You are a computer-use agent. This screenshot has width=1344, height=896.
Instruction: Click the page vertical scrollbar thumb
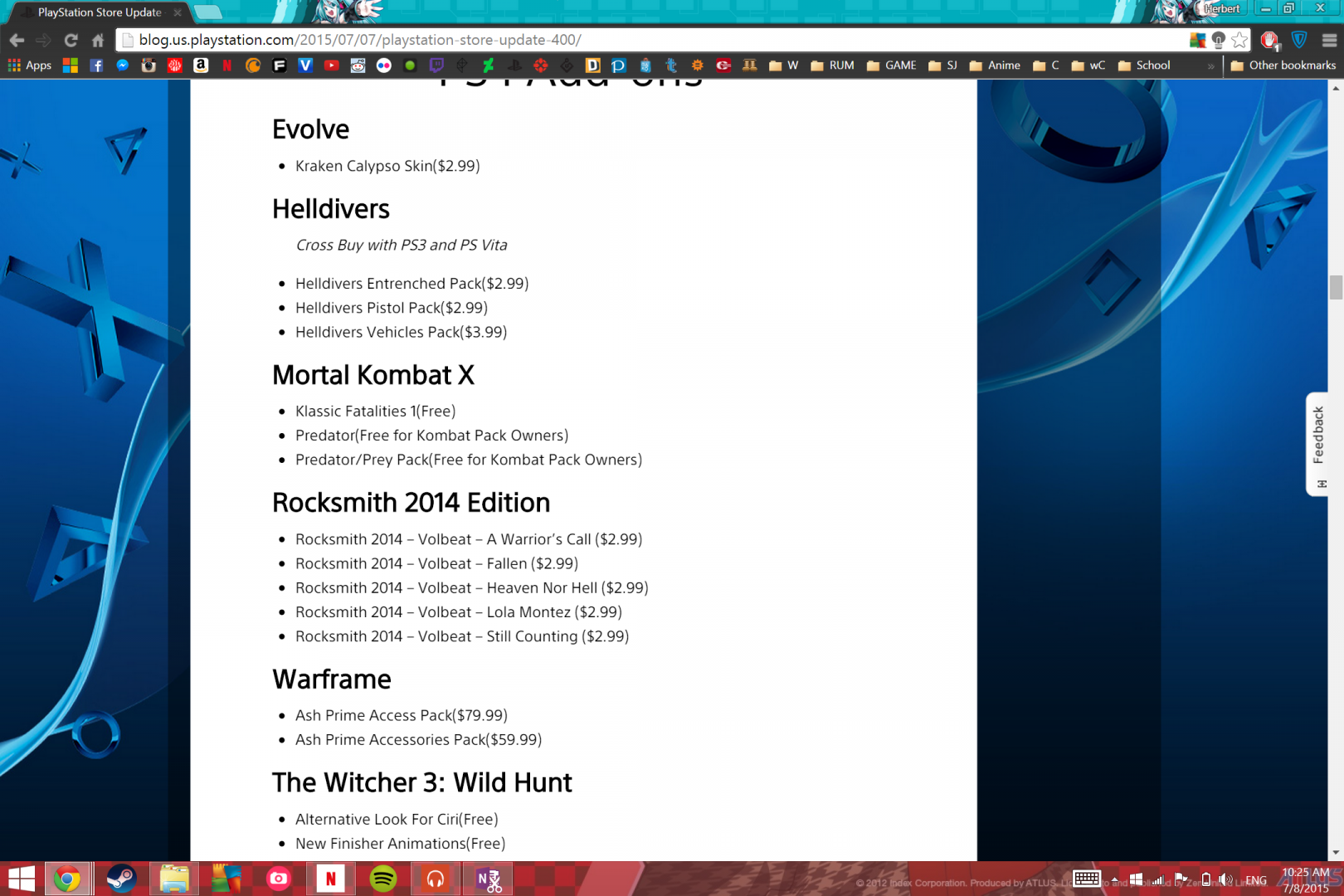(1336, 287)
